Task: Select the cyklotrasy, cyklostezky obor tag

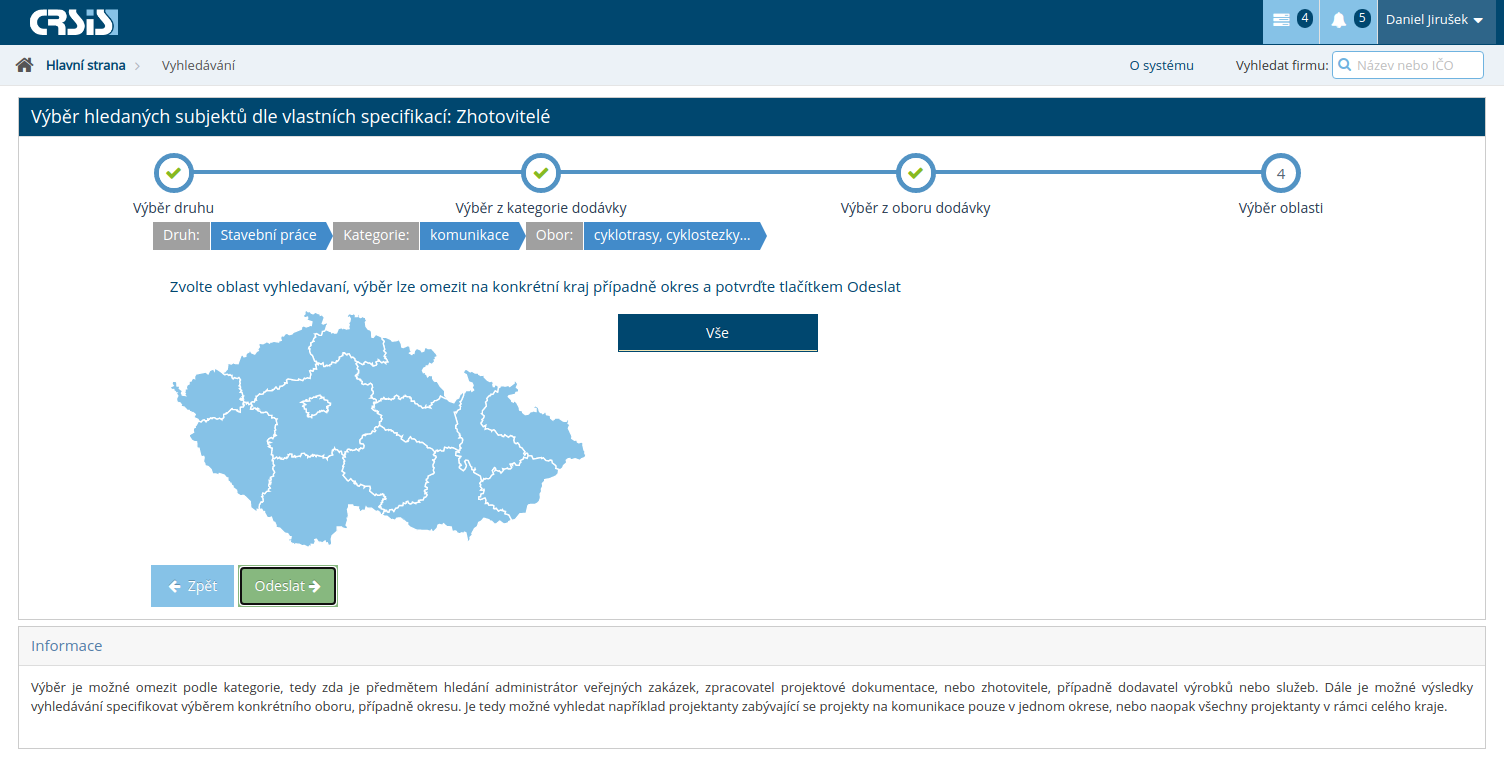Action: (671, 236)
